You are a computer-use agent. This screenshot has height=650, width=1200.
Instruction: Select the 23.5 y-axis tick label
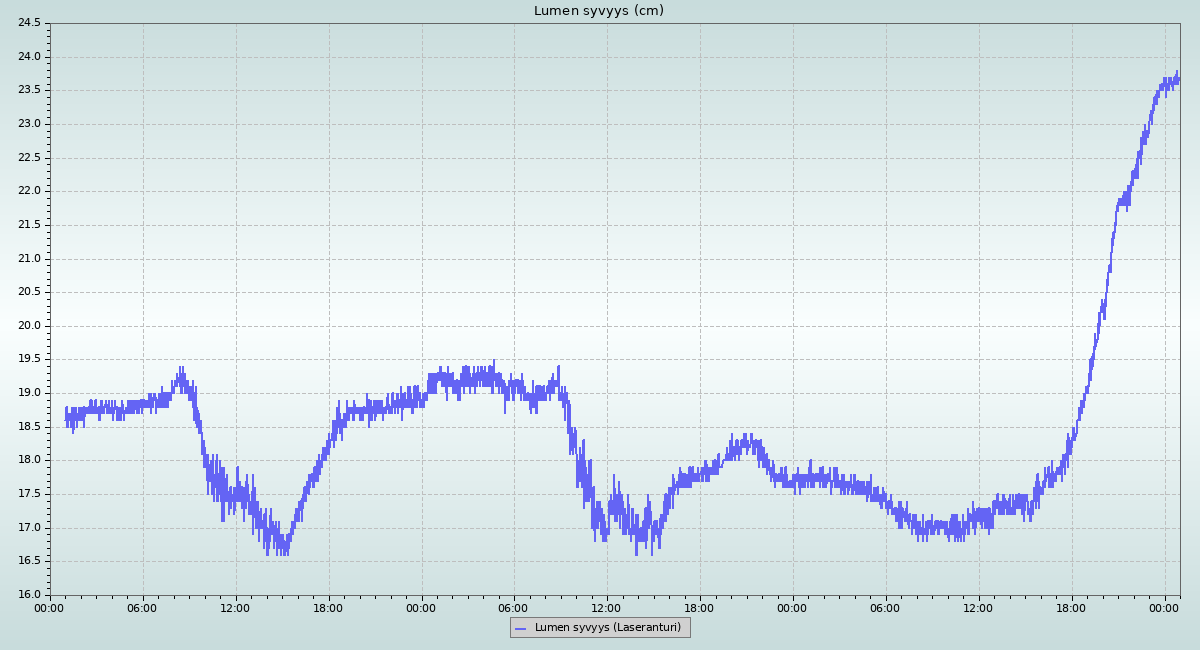(x=30, y=90)
